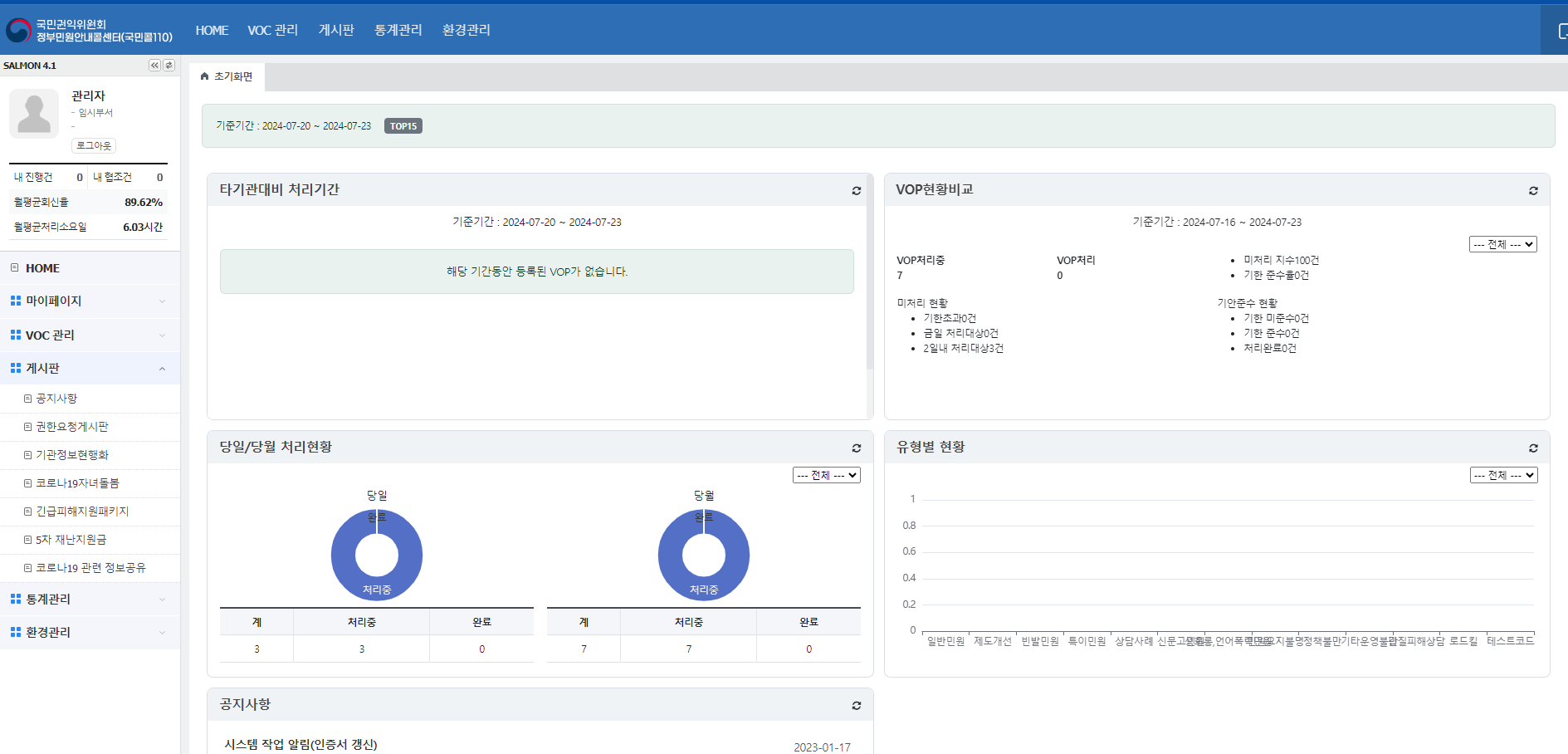Image resolution: width=1568 pixels, height=754 pixels.
Task: Click the admin profile avatar image
Action: (x=34, y=114)
